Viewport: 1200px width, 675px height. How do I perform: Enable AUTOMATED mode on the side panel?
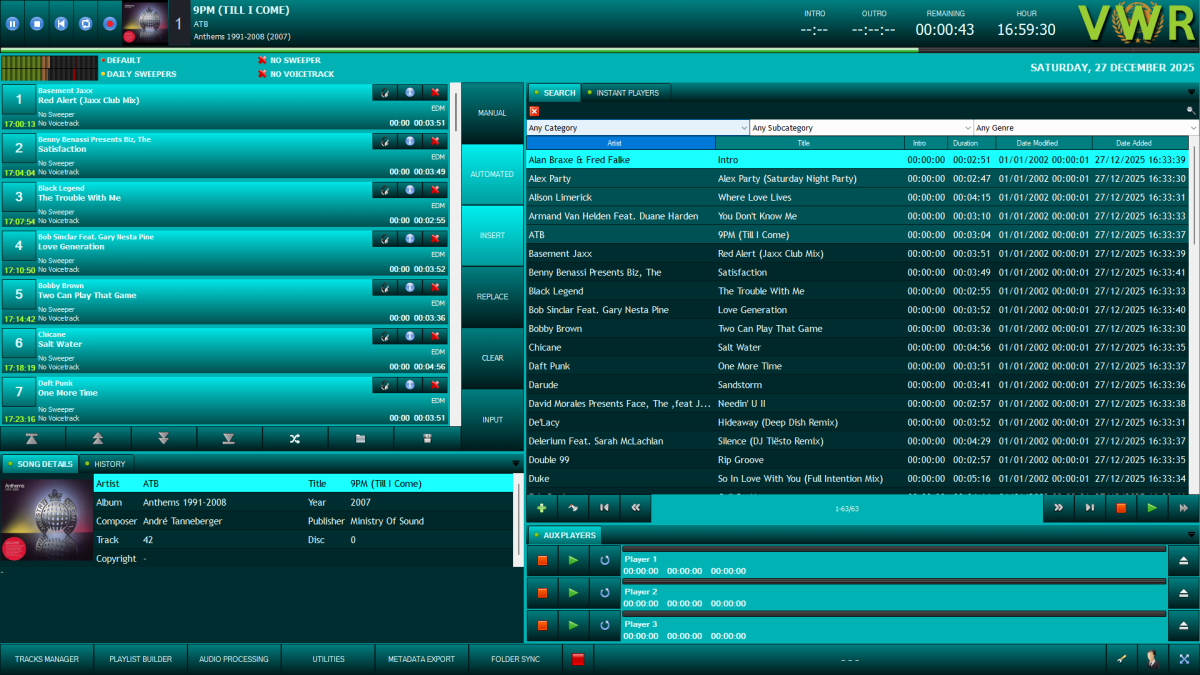tap(492, 173)
